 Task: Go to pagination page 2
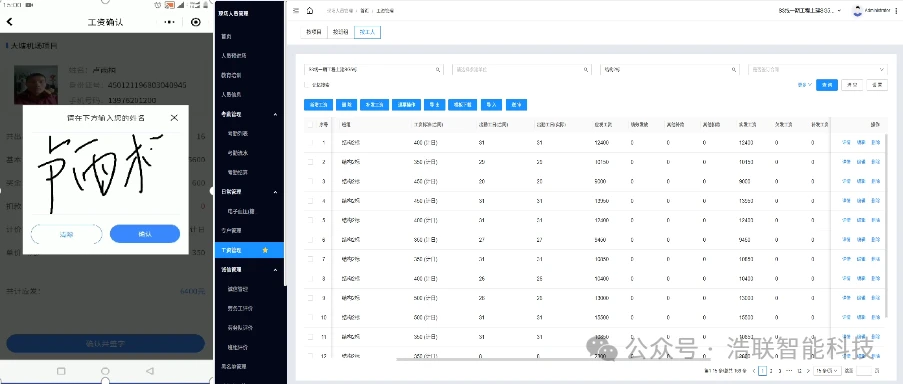pyautogui.click(x=772, y=371)
